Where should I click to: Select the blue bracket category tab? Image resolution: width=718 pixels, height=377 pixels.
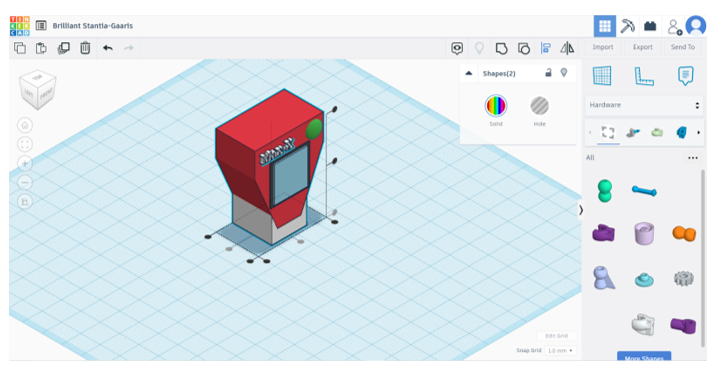633,133
